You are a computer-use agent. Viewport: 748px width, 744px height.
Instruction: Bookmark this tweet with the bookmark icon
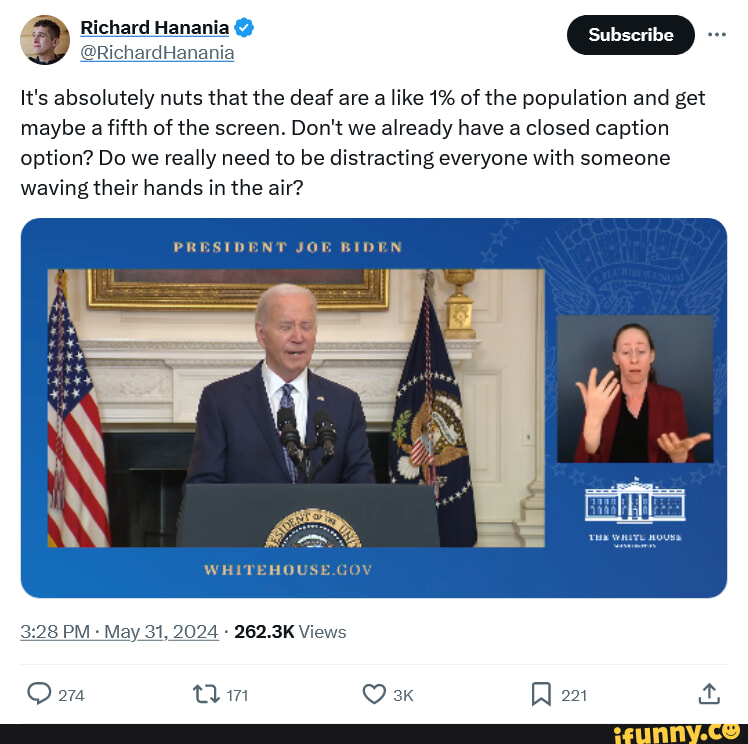[541, 694]
